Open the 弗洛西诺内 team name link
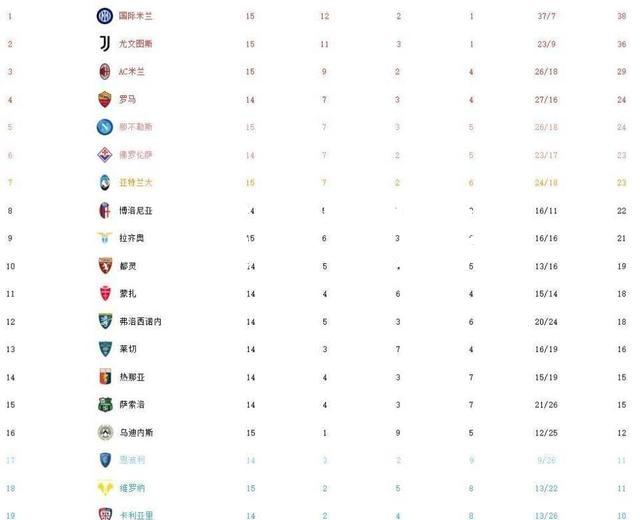Viewport: 640px width, 520px height. click(x=140, y=322)
